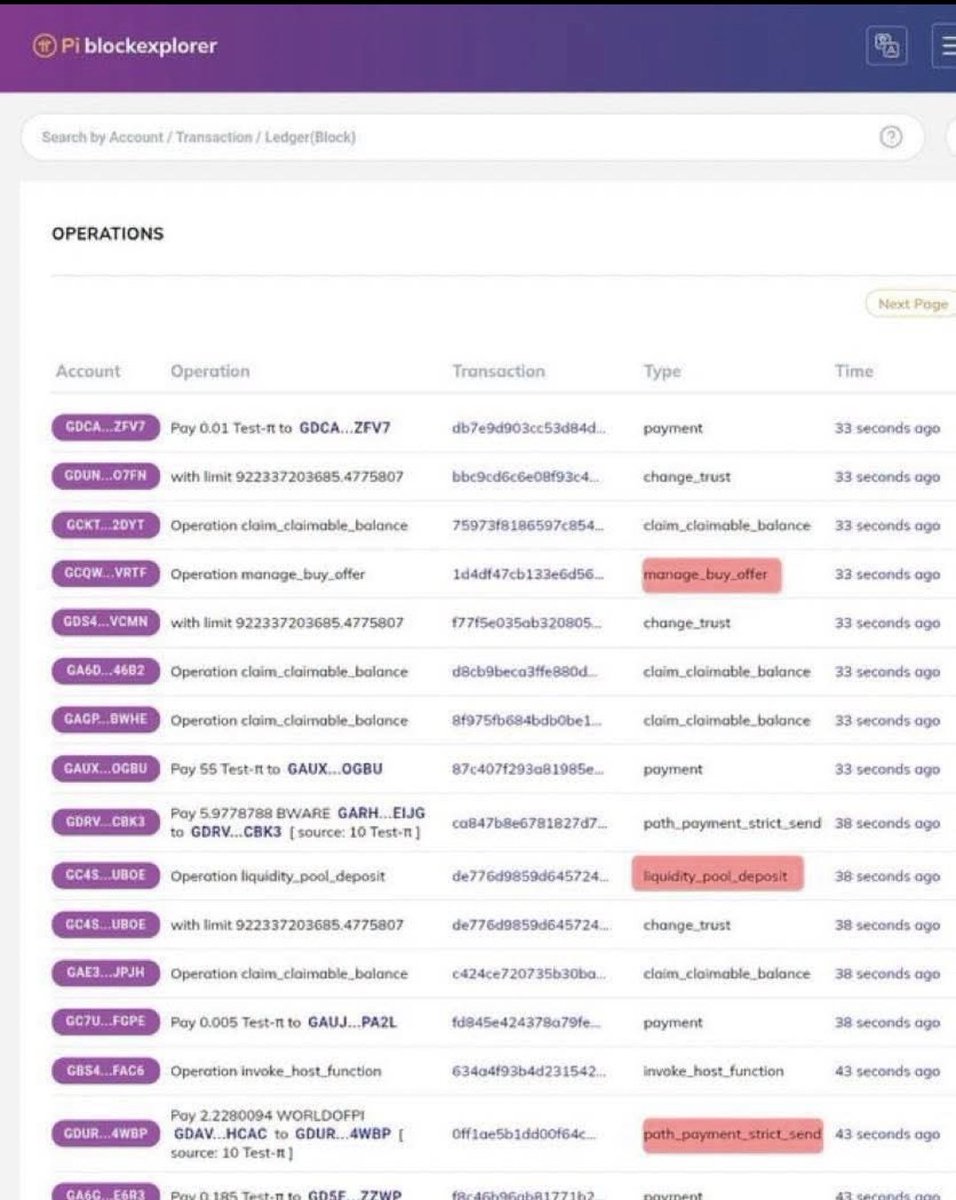956x1200 pixels.
Task: Open transaction fd845e424378a79fe...
Action: coord(527,1023)
